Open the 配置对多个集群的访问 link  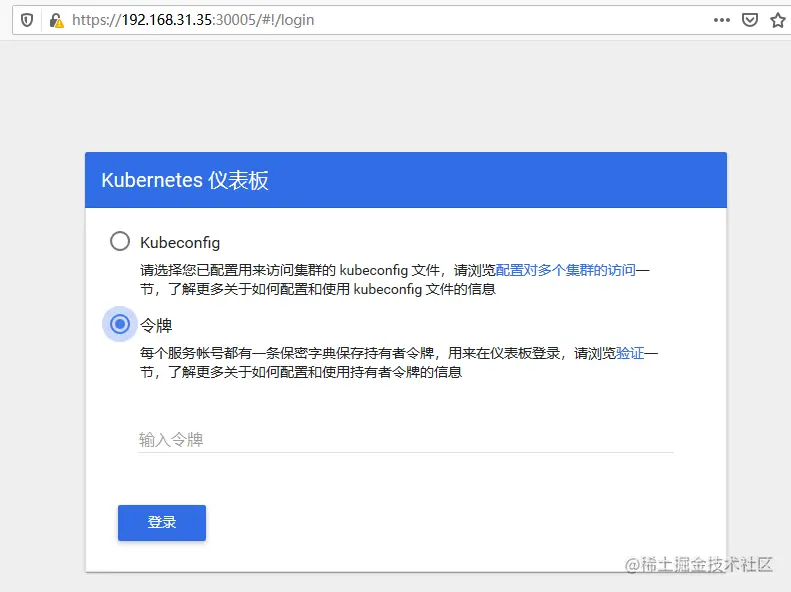(566, 270)
